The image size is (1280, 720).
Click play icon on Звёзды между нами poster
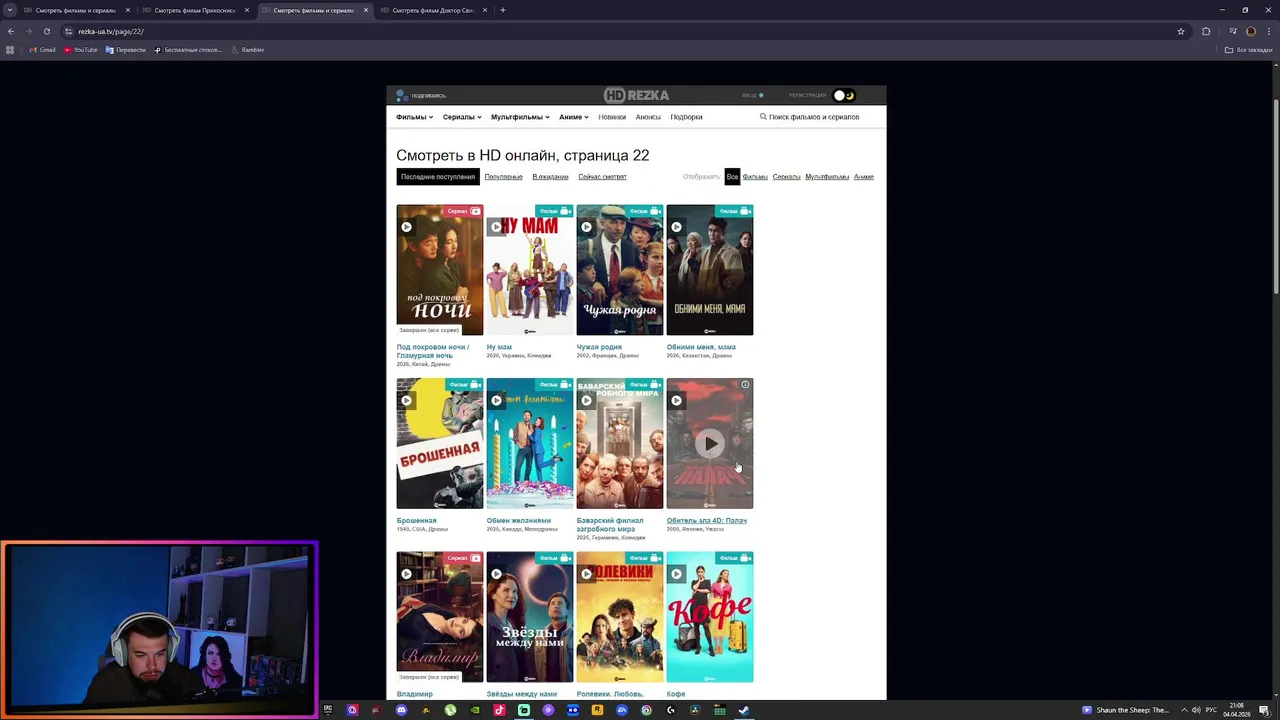coord(496,574)
